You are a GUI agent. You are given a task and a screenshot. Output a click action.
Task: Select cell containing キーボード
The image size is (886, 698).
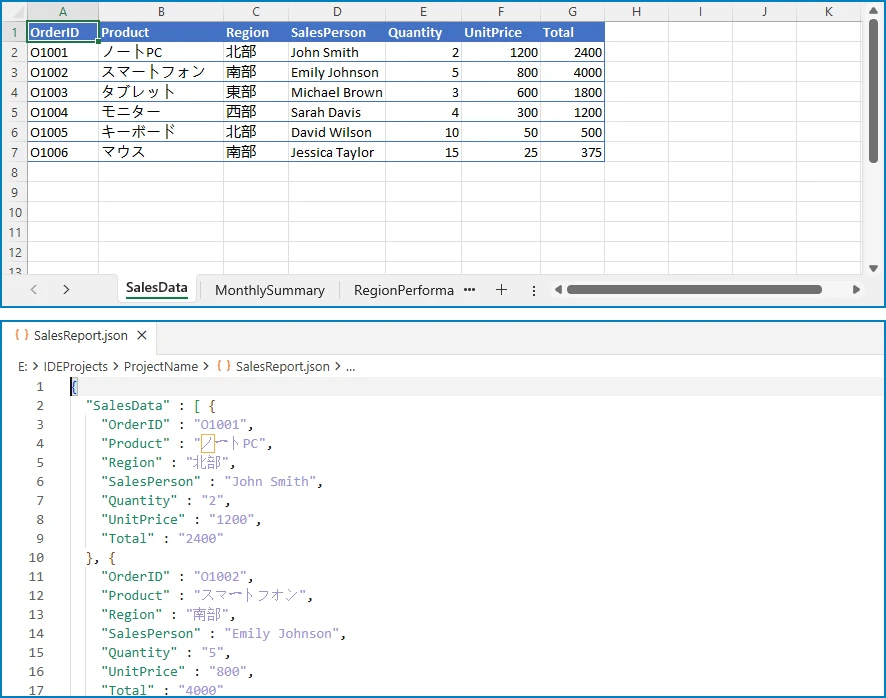pos(161,132)
